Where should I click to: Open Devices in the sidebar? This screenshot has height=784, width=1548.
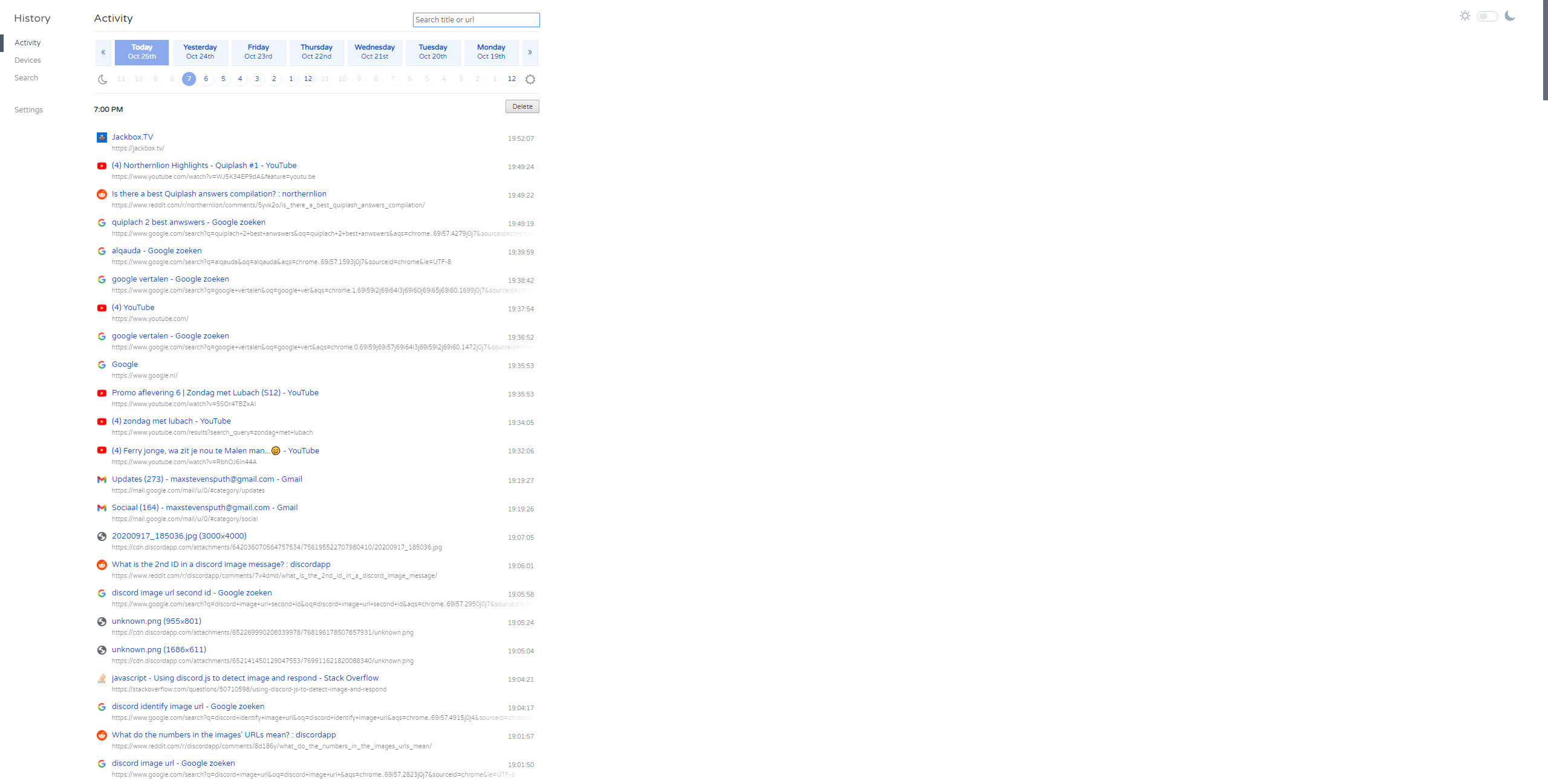(28, 60)
